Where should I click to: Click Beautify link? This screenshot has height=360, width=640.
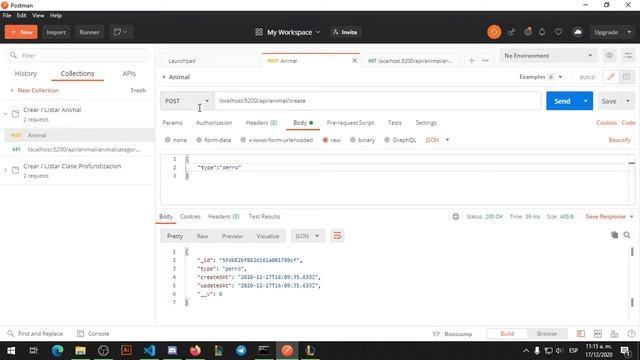[x=620, y=140]
